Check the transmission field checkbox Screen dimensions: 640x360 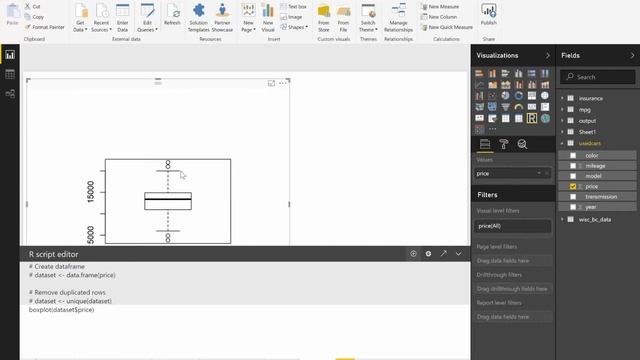click(573, 197)
